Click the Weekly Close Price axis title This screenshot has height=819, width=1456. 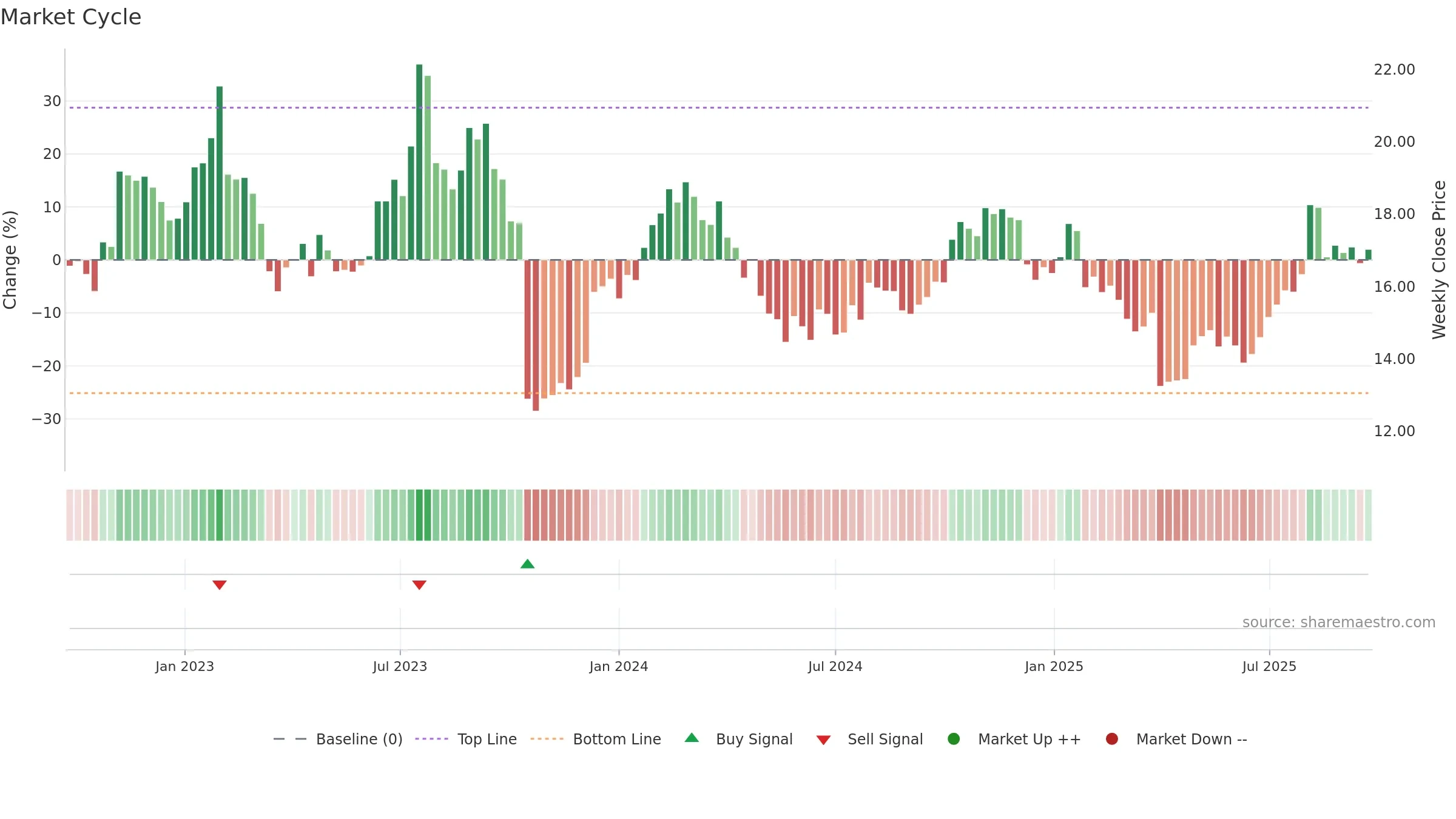click(x=1439, y=260)
